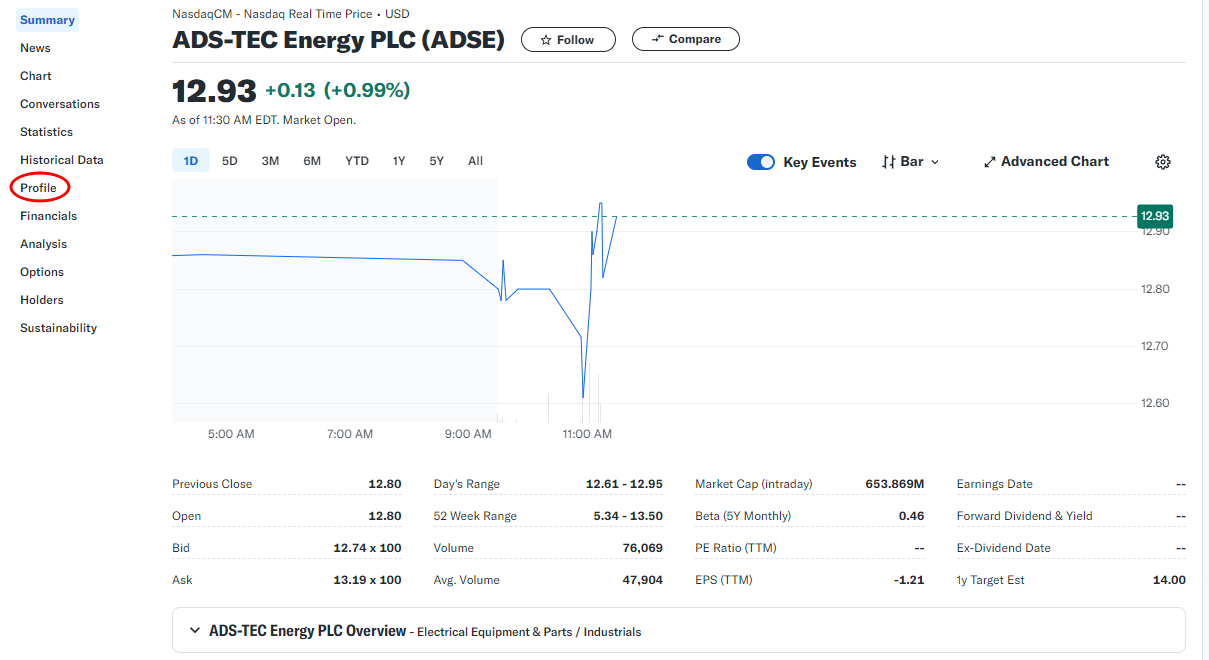Open the News section in sidebar
Viewport: 1209px width, 660px height.
(35, 48)
